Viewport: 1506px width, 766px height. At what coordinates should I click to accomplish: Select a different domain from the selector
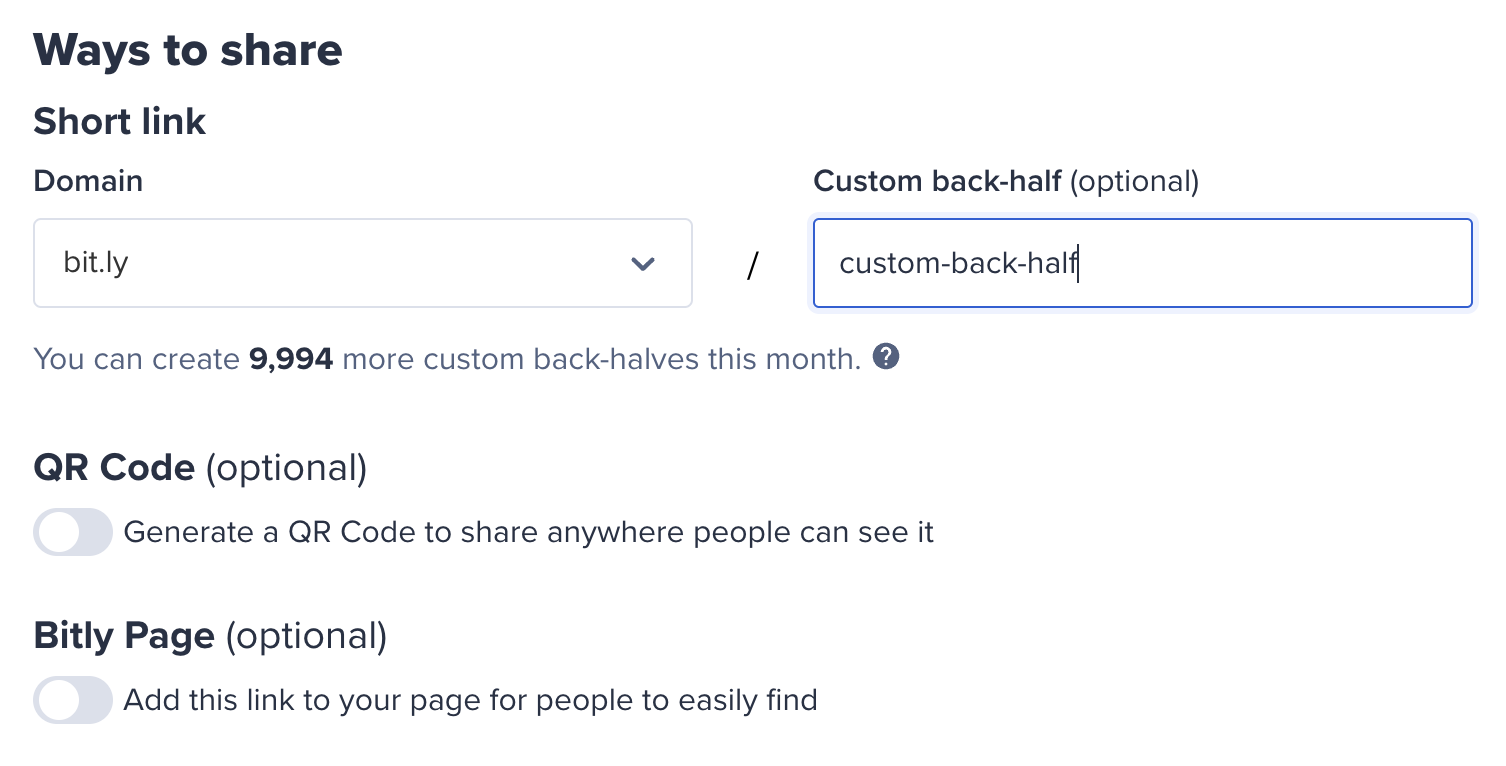[363, 263]
